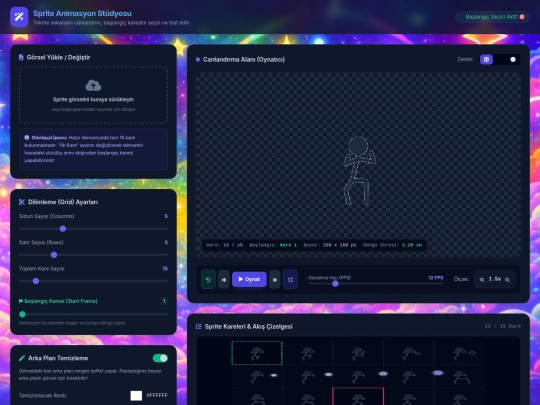Screen dimensions: 540x405
Task: Open the white Temizlenecek Renk swatch
Action: click(x=136, y=395)
